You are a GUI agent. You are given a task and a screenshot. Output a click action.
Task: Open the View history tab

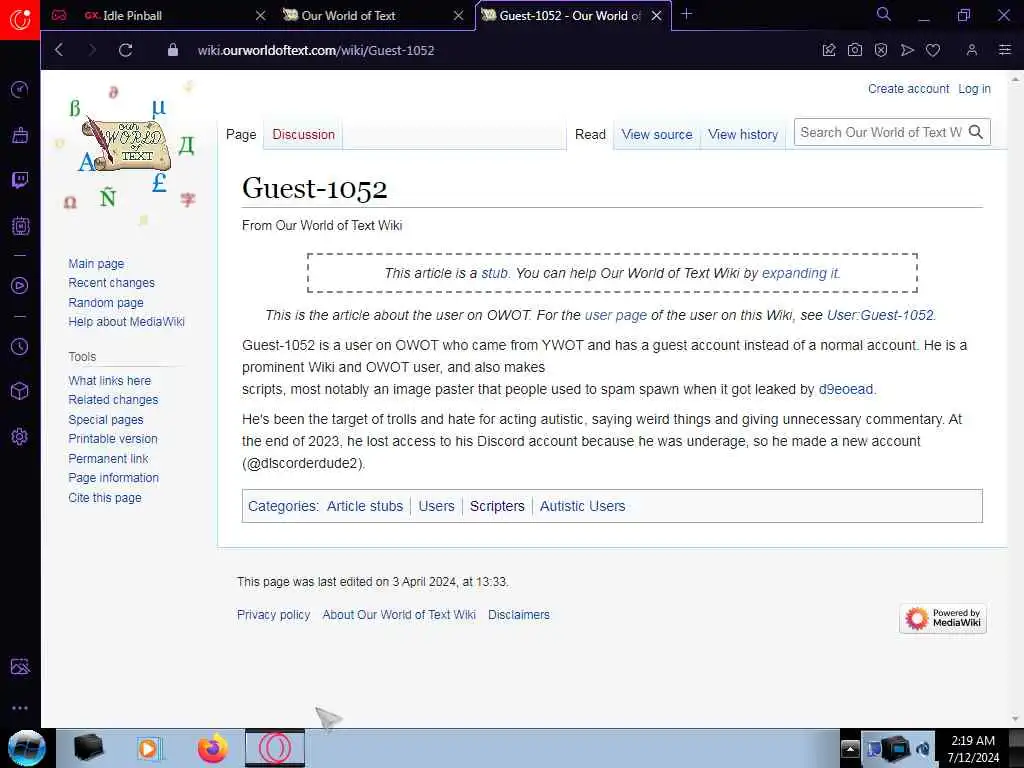coord(743,135)
